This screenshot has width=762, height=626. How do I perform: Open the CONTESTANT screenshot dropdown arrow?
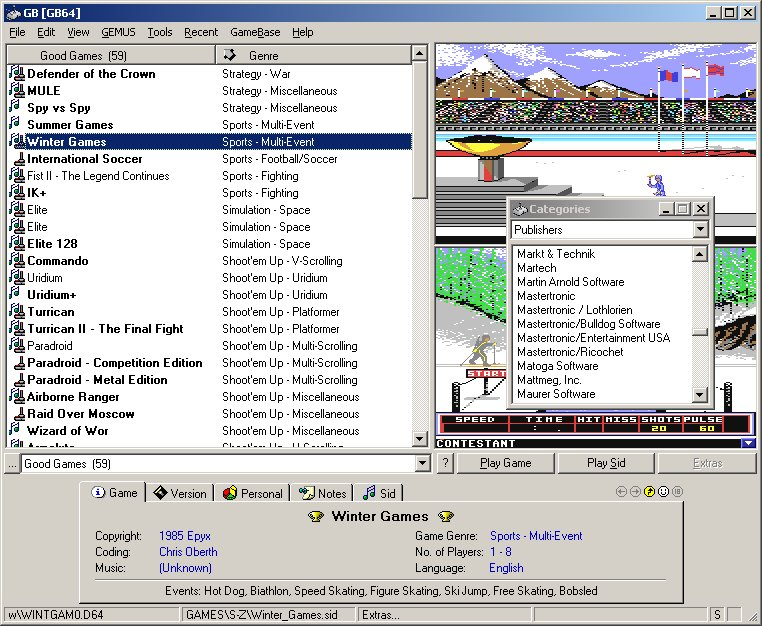pos(748,443)
